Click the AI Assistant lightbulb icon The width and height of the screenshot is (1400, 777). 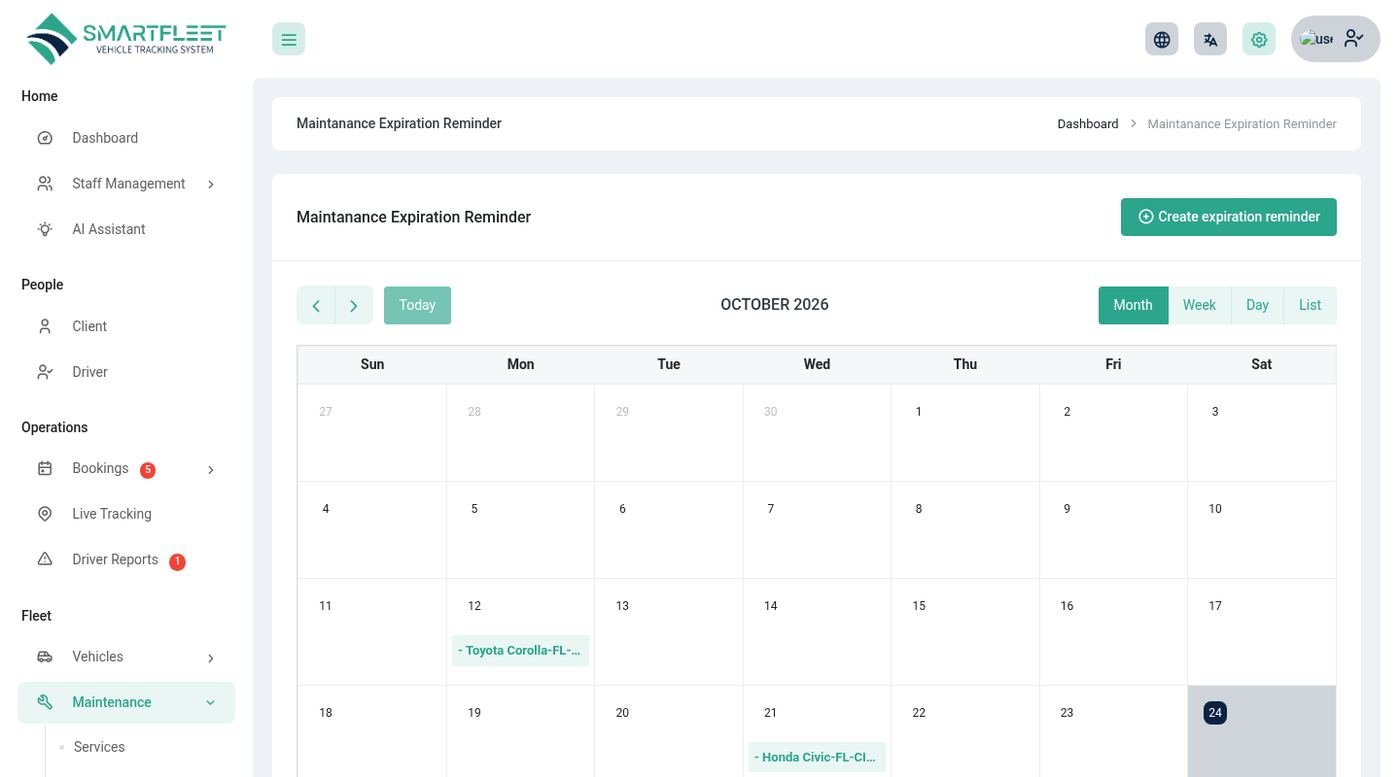45,229
